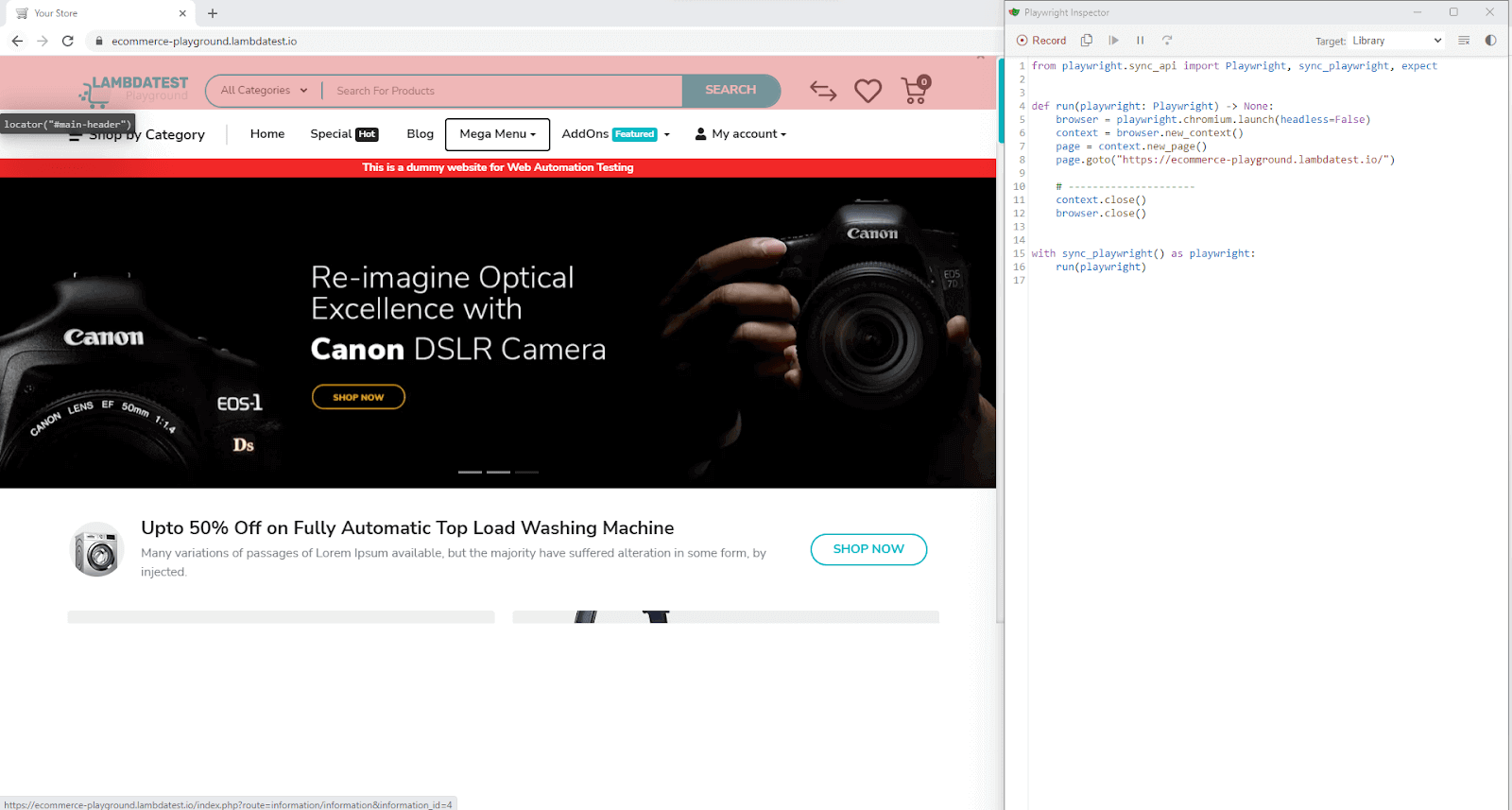Screen dimensions: 1512x810
Task: Select the first carousel slide indicator
Action: 470,472
